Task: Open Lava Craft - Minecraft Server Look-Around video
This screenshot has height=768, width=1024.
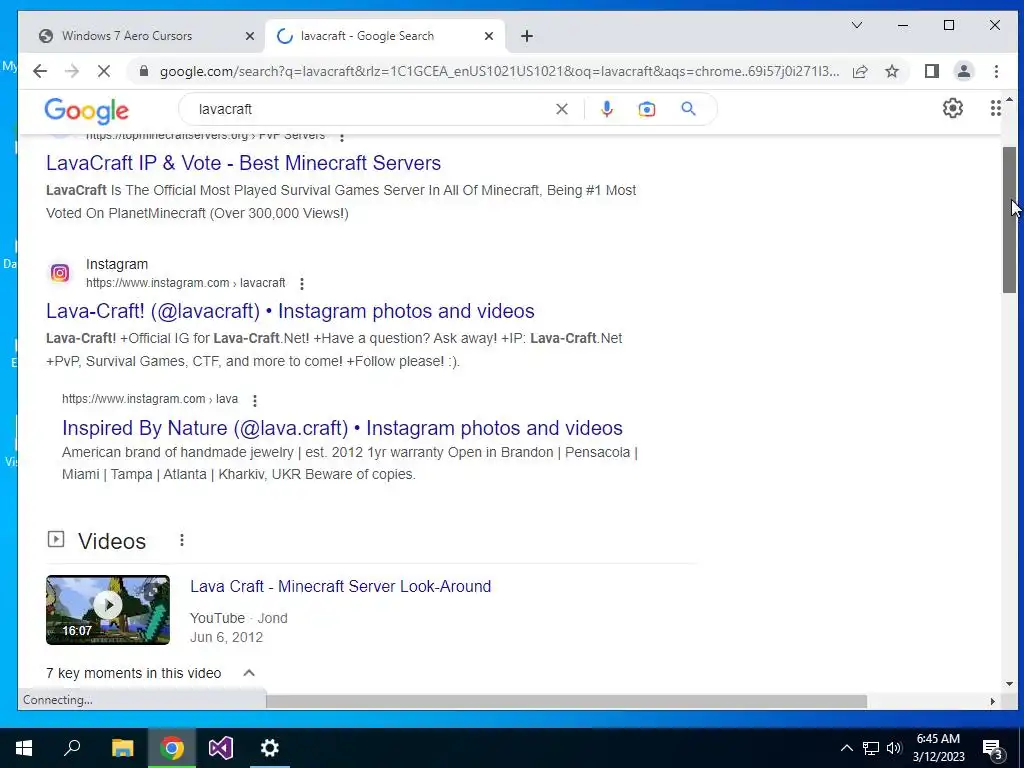Action: [x=340, y=586]
